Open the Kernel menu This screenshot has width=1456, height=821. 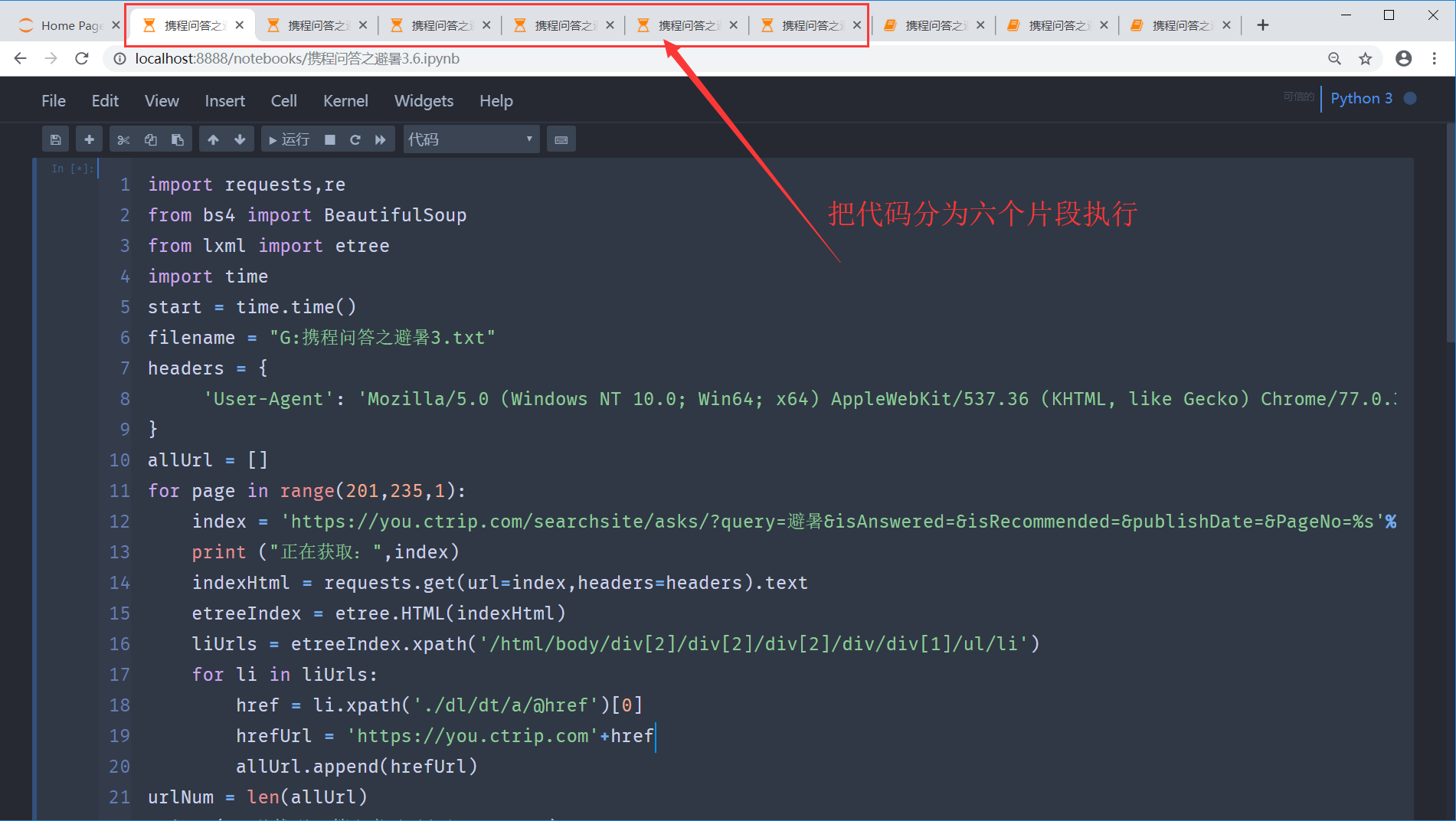click(345, 100)
